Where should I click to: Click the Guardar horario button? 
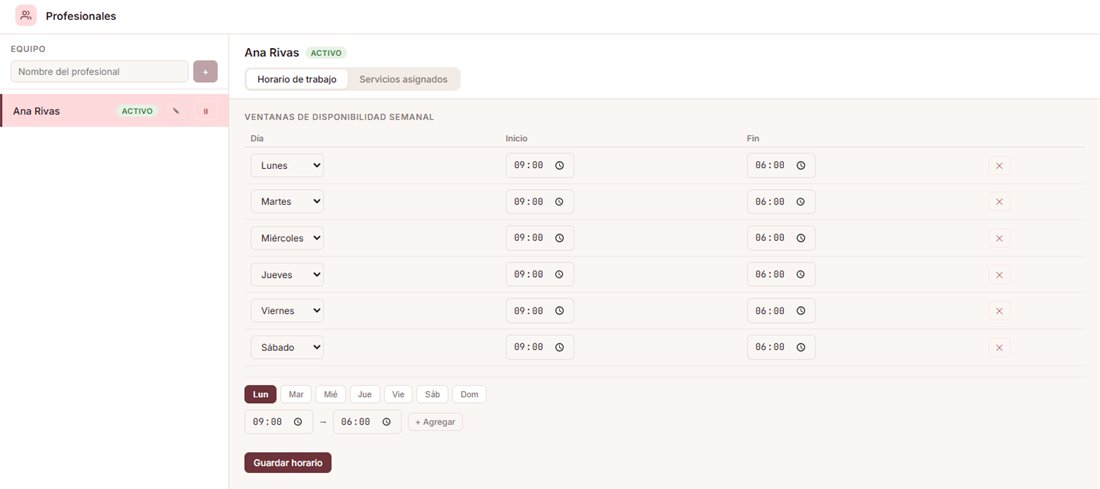tap(288, 463)
